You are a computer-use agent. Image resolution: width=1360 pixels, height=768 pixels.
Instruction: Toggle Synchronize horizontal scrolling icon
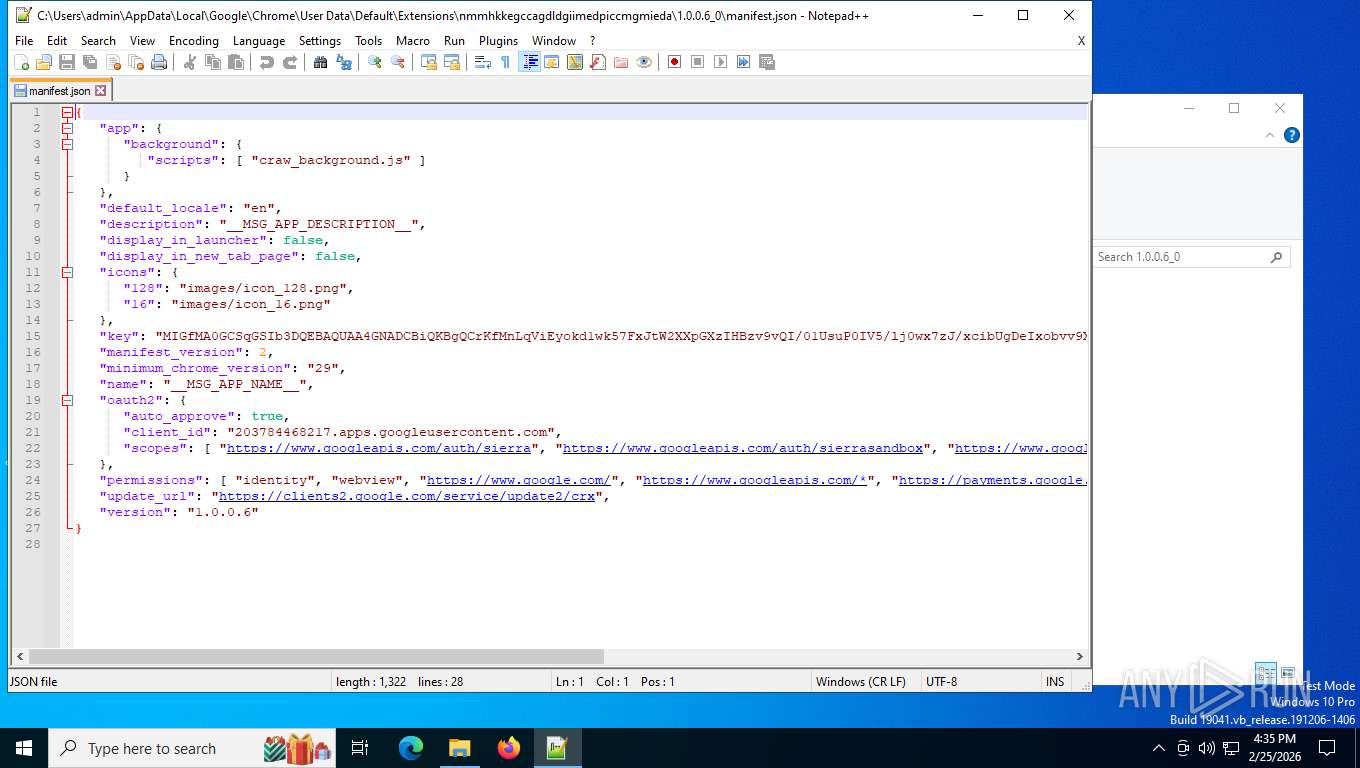pos(451,62)
